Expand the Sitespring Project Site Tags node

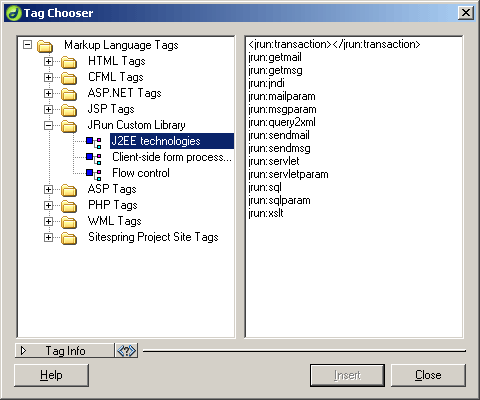click(48, 237)
